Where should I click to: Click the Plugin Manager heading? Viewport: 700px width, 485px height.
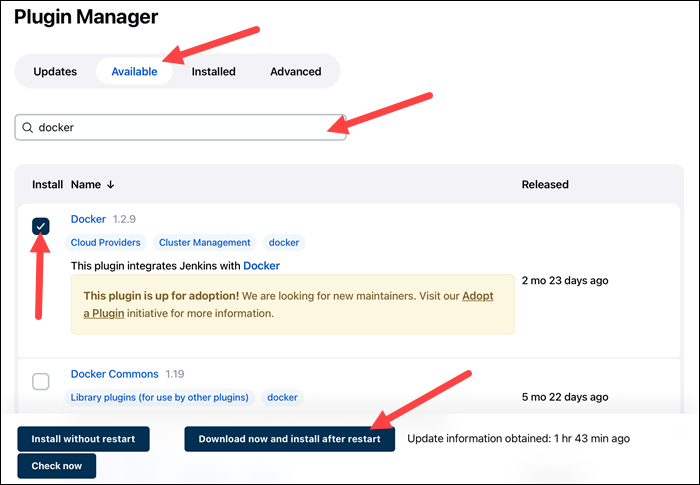click(86, 17)
